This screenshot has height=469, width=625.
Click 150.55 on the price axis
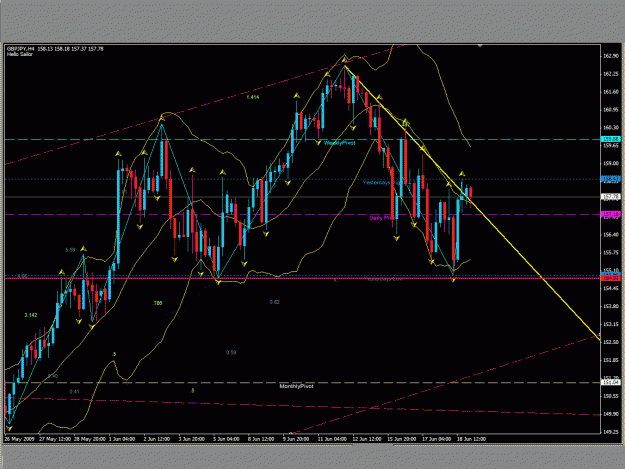coord(611,396)
